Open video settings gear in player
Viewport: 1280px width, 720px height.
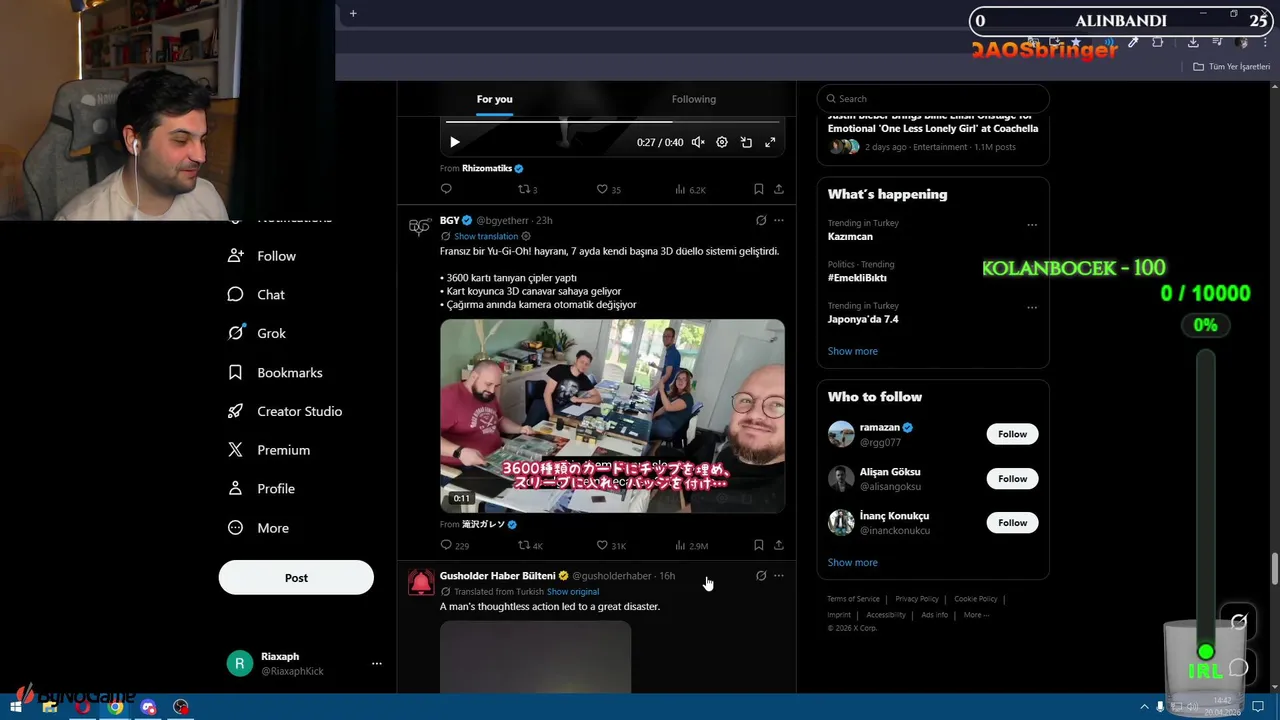tap(722, 142)
